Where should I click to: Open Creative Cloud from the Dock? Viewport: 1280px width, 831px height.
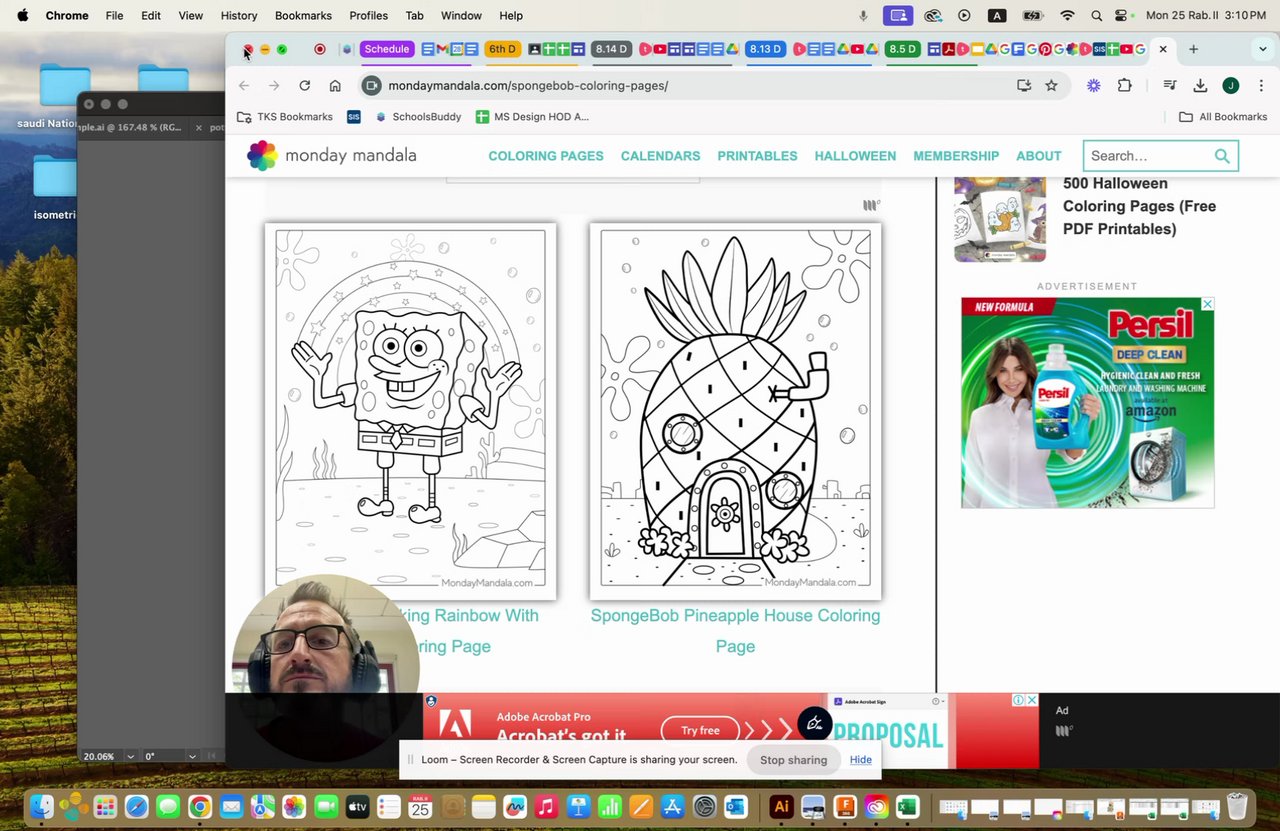point(876,806)
